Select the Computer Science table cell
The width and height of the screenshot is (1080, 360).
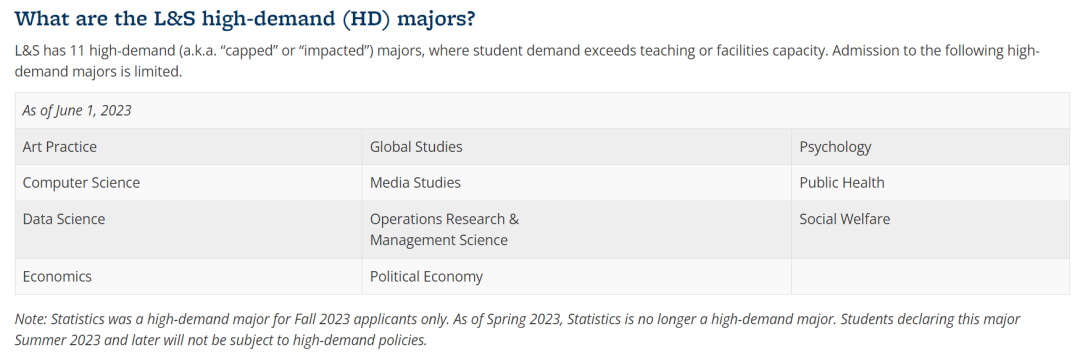[189, 182]
